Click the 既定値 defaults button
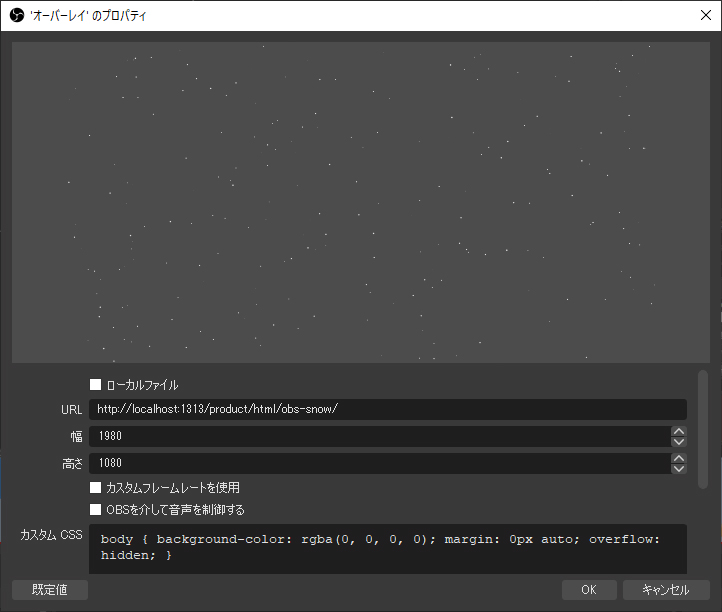The height and width of the screenshot is (612, 722). [50, 590]
